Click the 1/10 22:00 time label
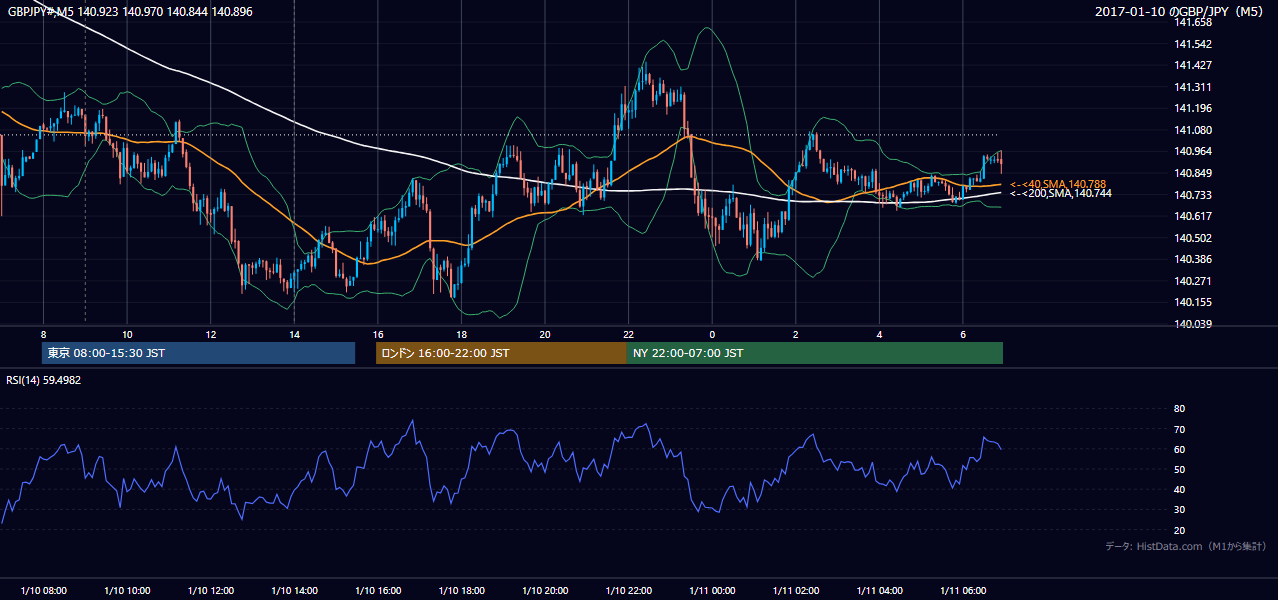The width and height of the screenshot is (1278, 600). pyautogui.click(x=629, y=591)
